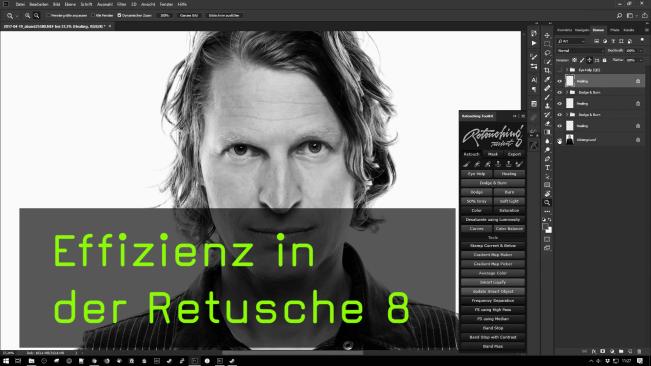Select the Path Selection tool
The height and width of the screenshot is (366, 651).
[x=547, y=176]
